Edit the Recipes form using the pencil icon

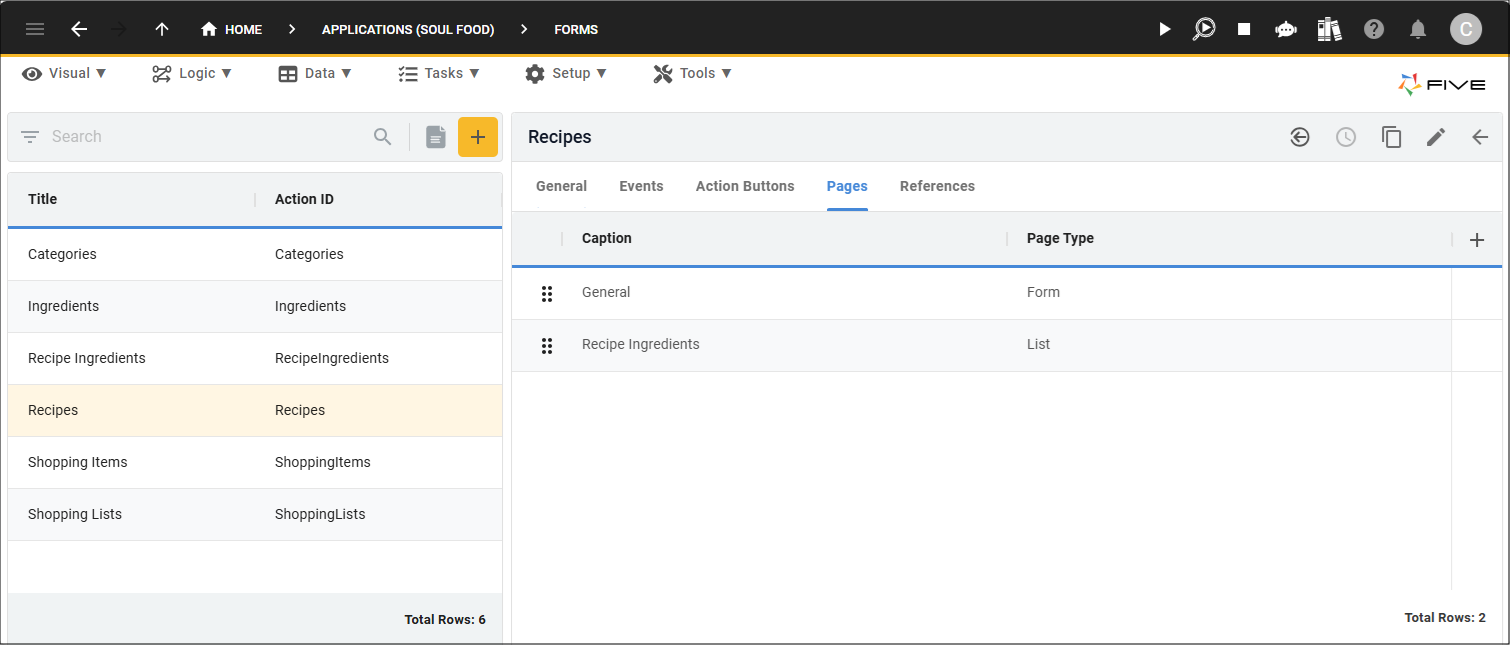click(1435, 137)
